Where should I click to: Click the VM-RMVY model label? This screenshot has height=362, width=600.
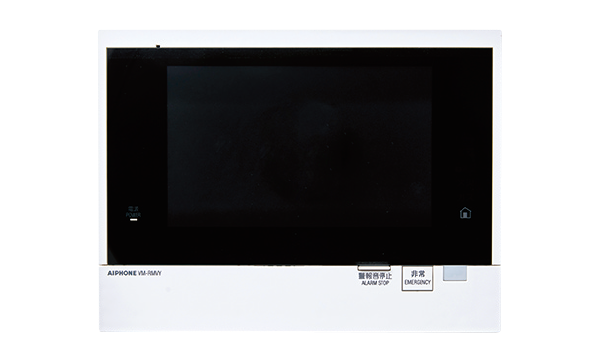[150, 273]
